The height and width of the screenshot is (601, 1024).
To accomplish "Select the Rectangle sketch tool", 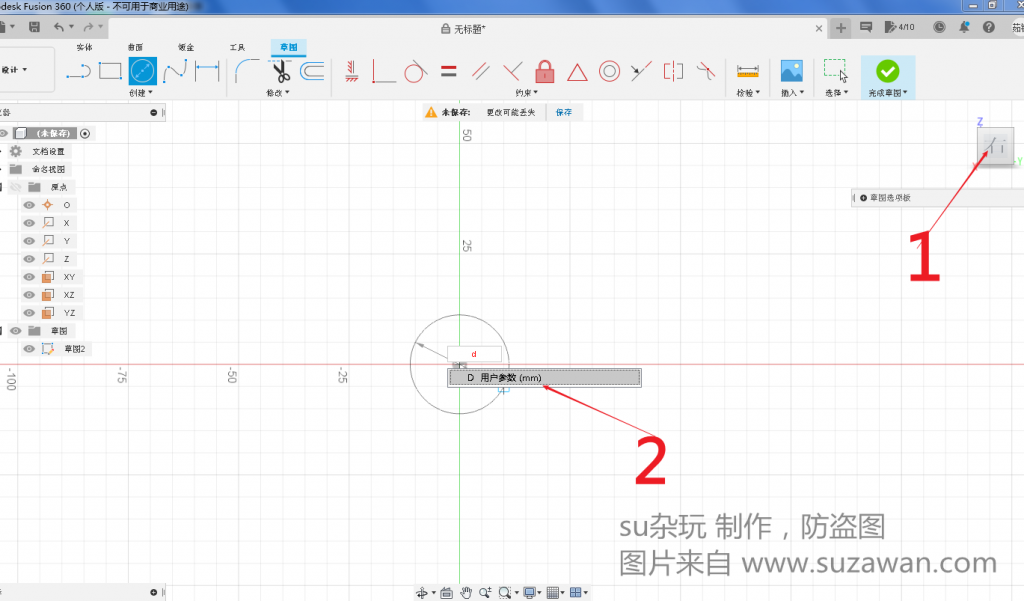I will point(110,71).
